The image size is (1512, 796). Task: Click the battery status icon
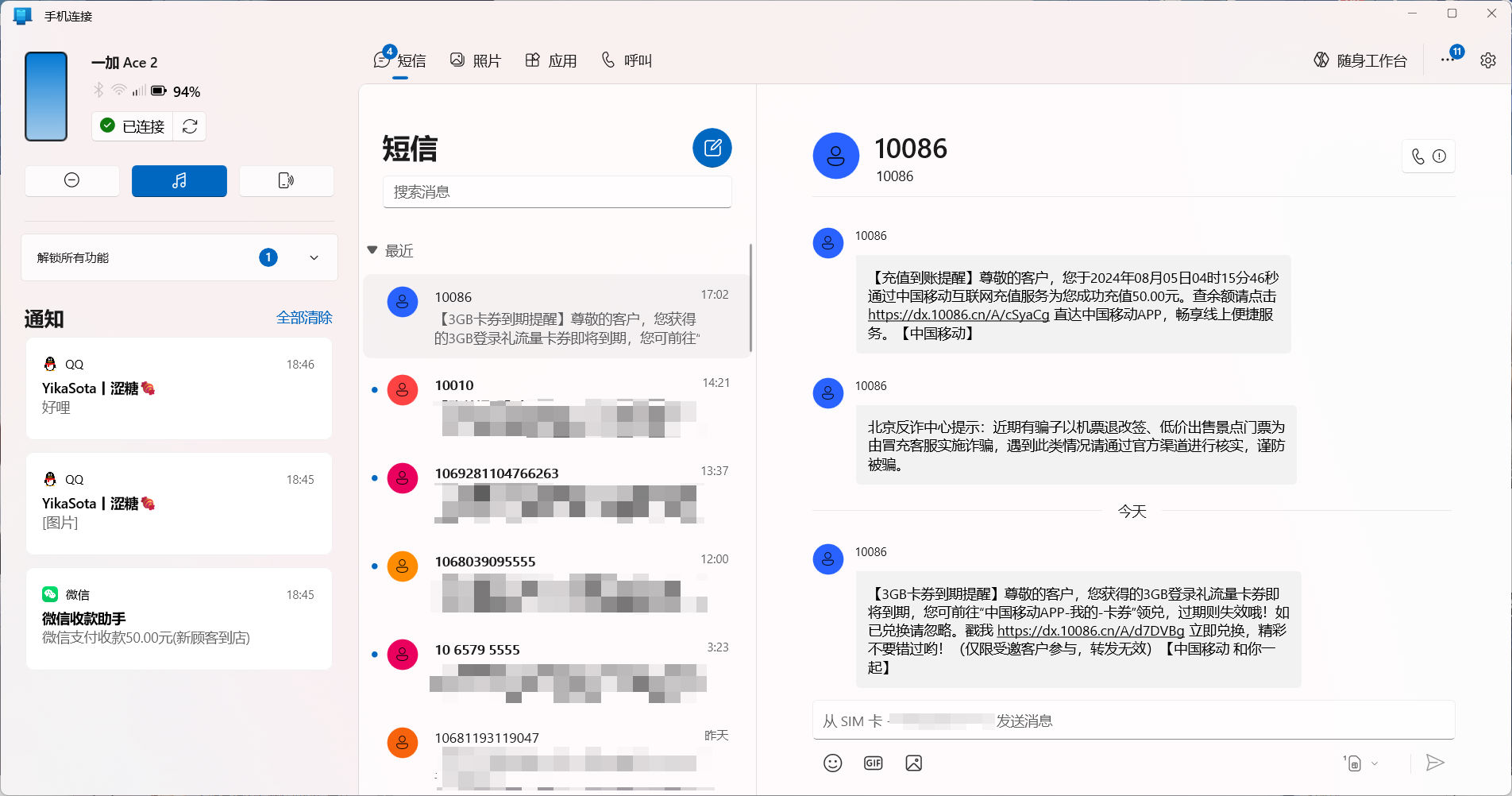click(x=159, y=91)
